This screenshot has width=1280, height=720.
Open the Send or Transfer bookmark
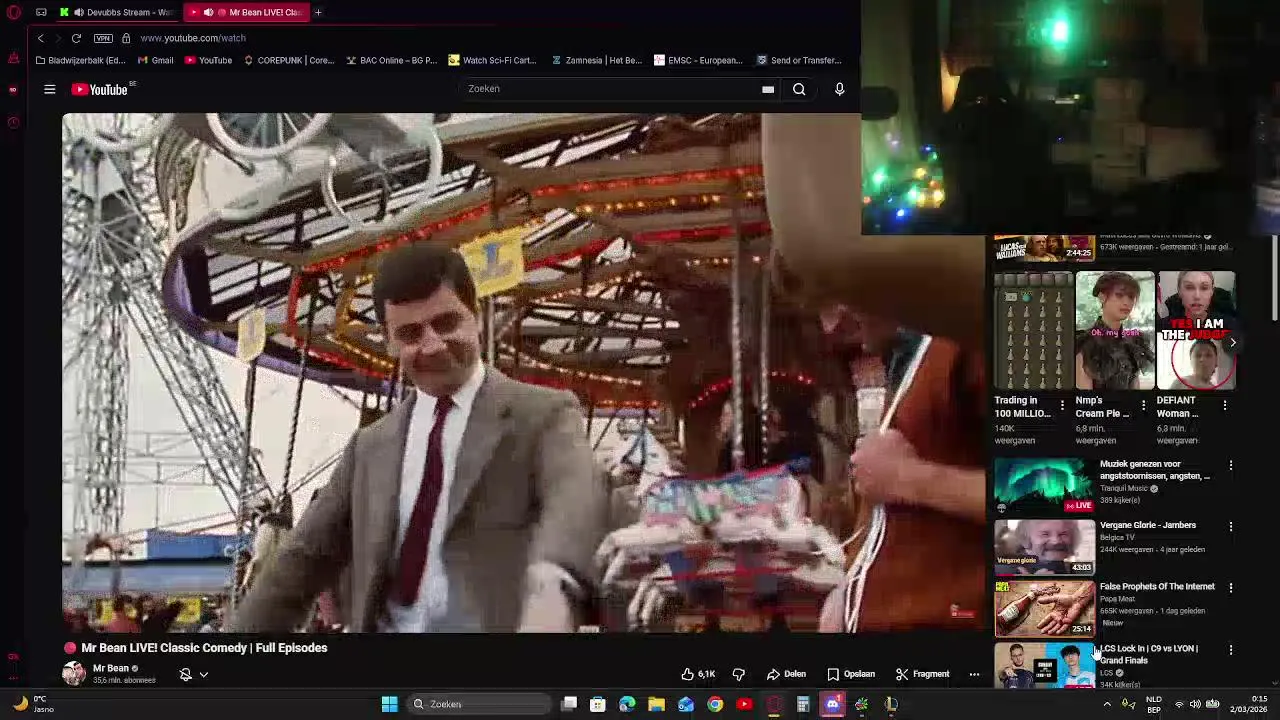click(798, 60)
